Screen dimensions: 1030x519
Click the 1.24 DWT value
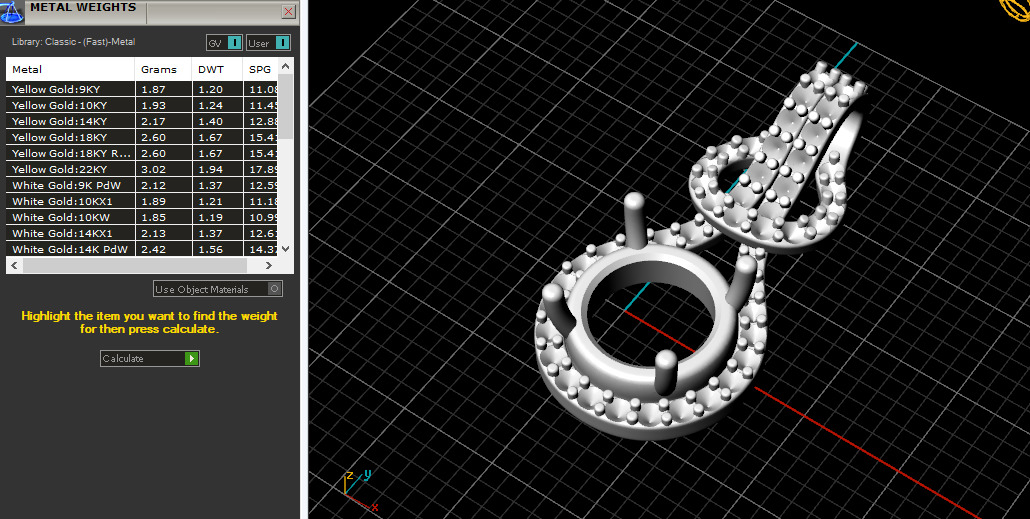coord(210,105)
